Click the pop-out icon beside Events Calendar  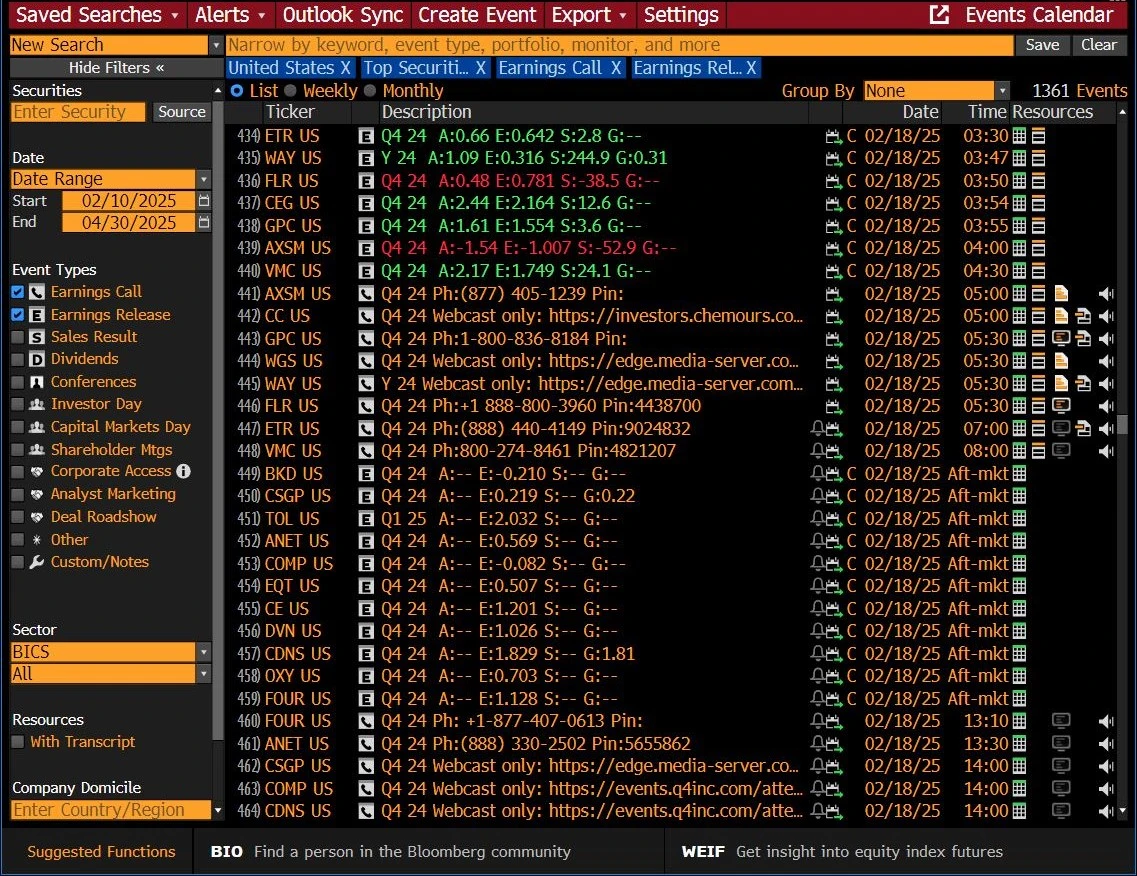[939, 15]
